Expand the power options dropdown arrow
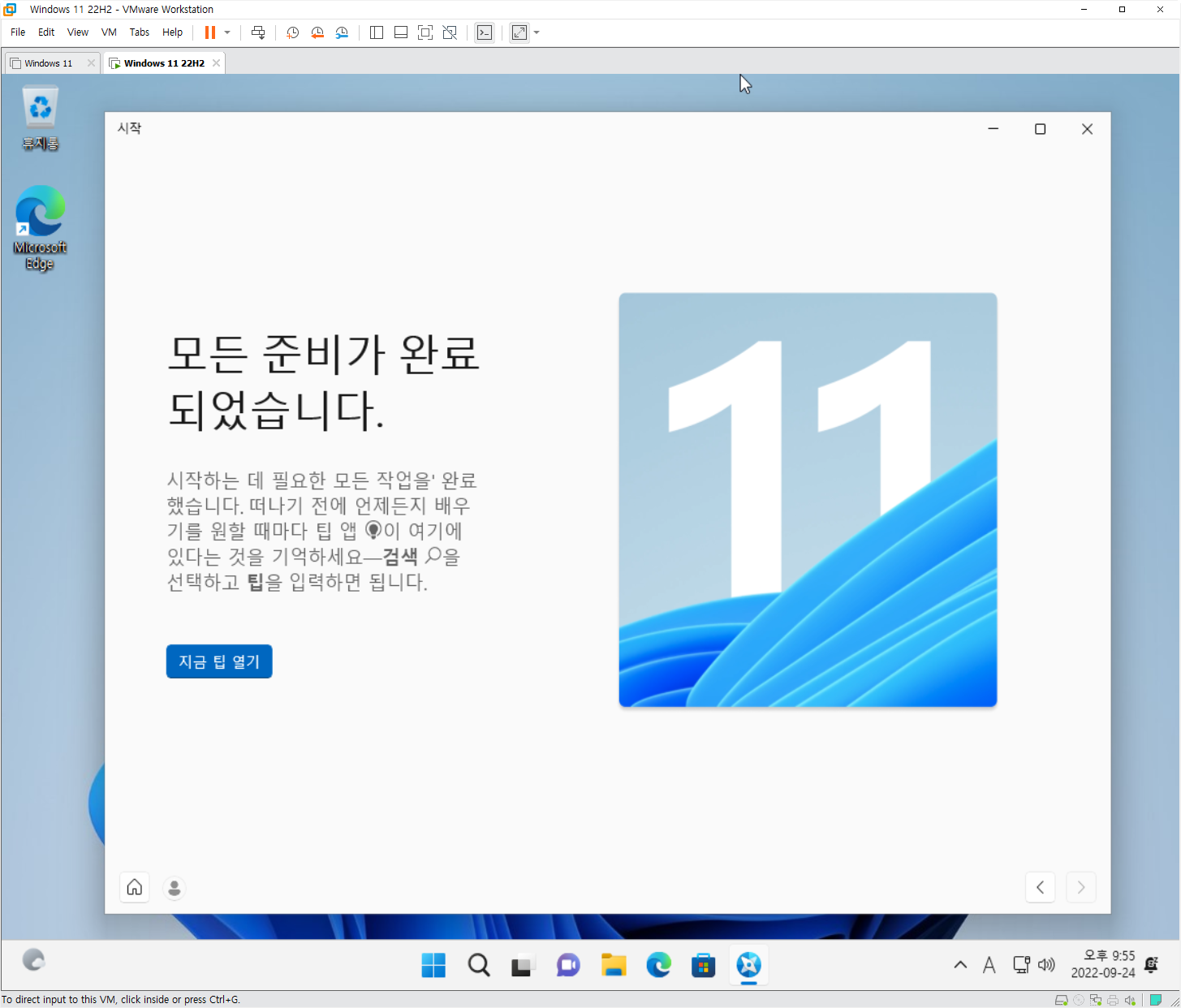 pos(227,32)
